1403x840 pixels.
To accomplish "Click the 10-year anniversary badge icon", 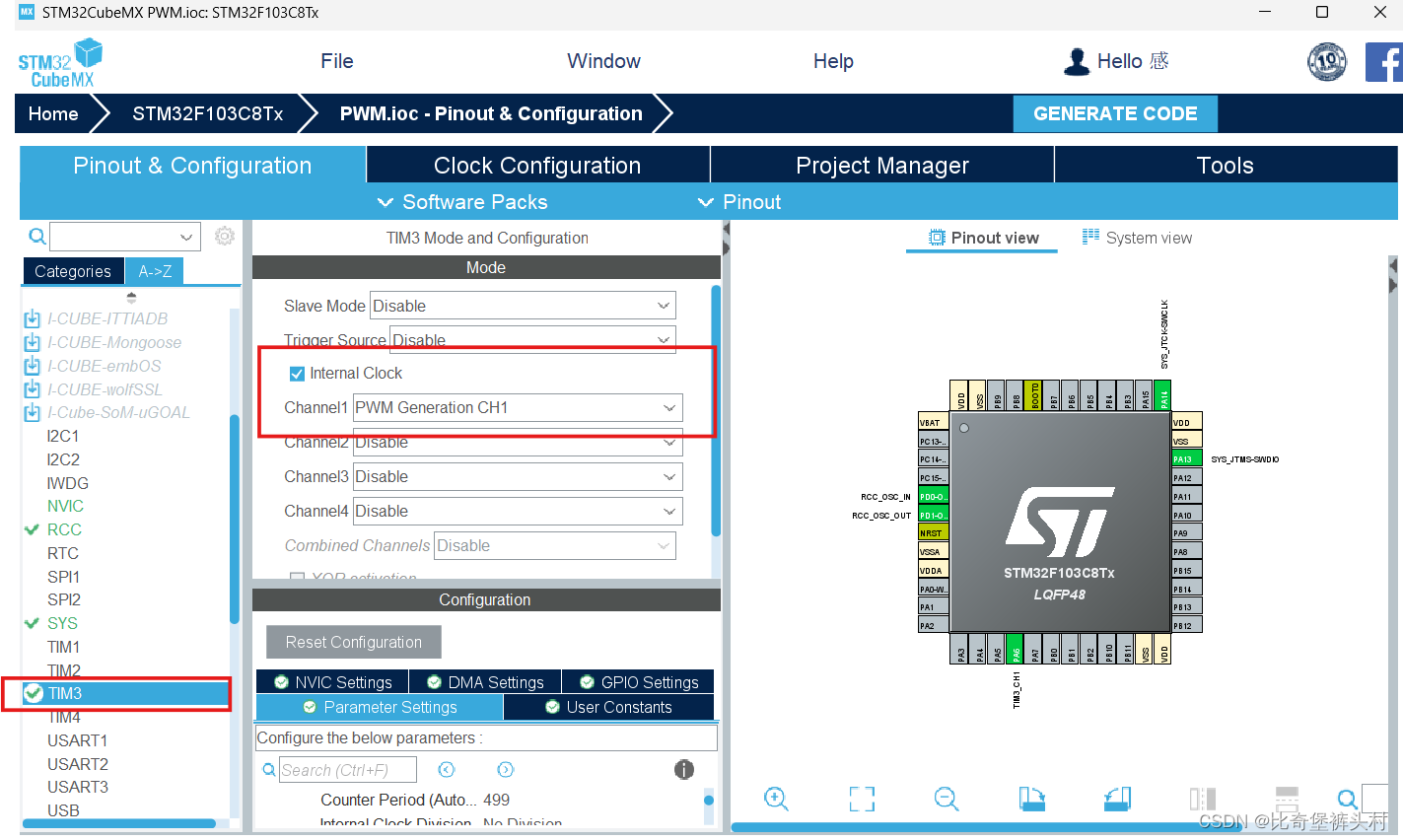I will [x=1326, y=62].
